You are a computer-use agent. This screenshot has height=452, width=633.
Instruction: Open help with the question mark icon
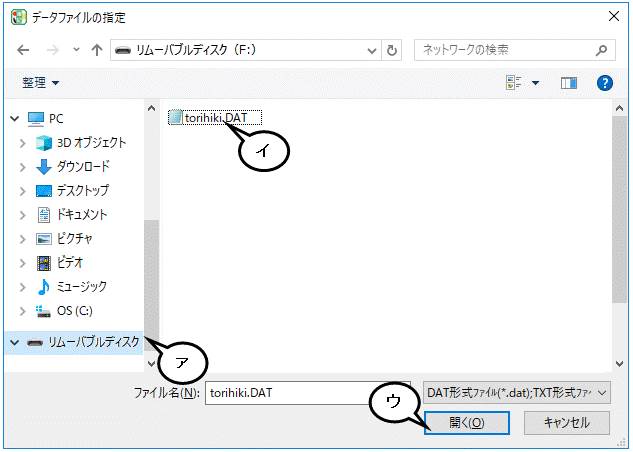click(x=604, y=83)
